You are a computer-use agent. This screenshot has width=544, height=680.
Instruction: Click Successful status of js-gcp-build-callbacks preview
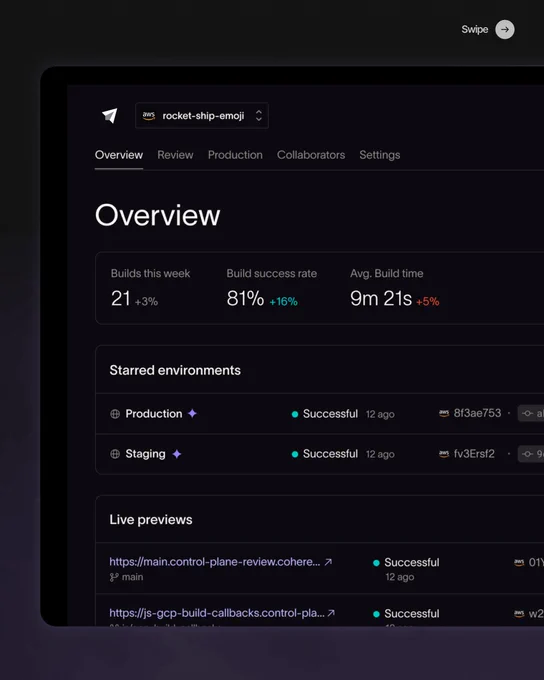[x=406, y=614]
